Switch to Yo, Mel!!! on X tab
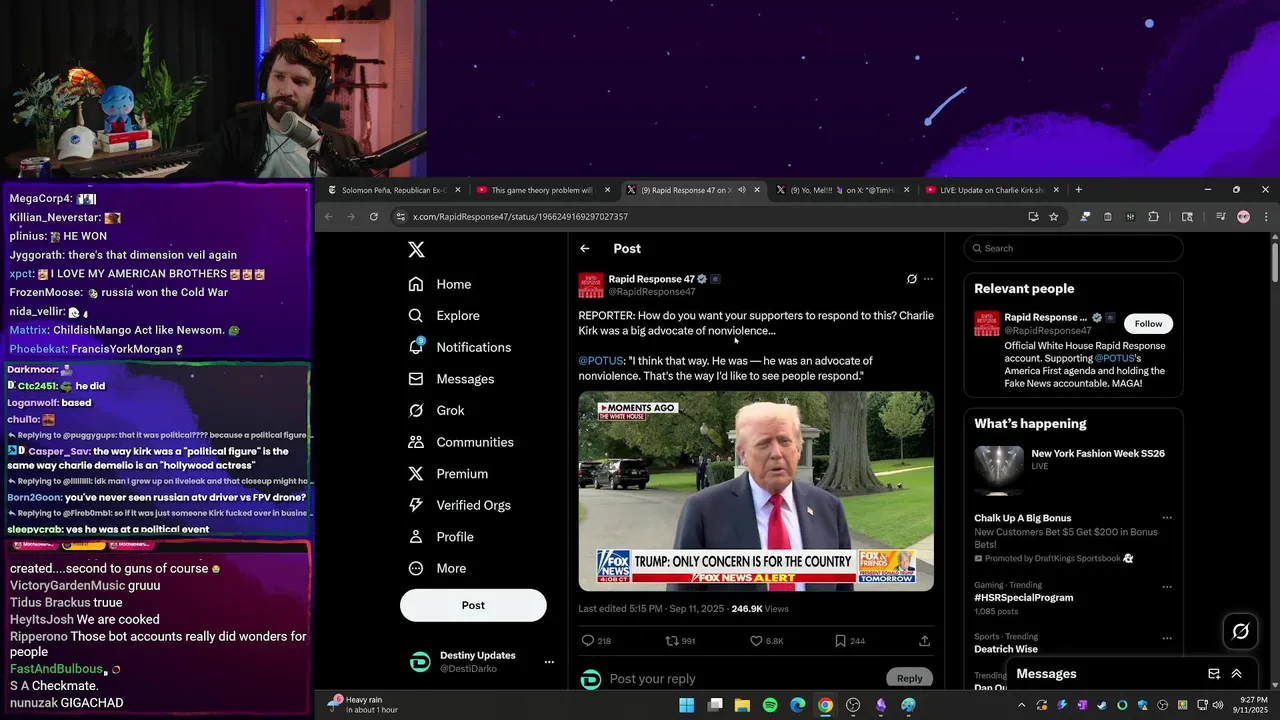This screenshot has width=1280, height=720. [x=841, y=190]
